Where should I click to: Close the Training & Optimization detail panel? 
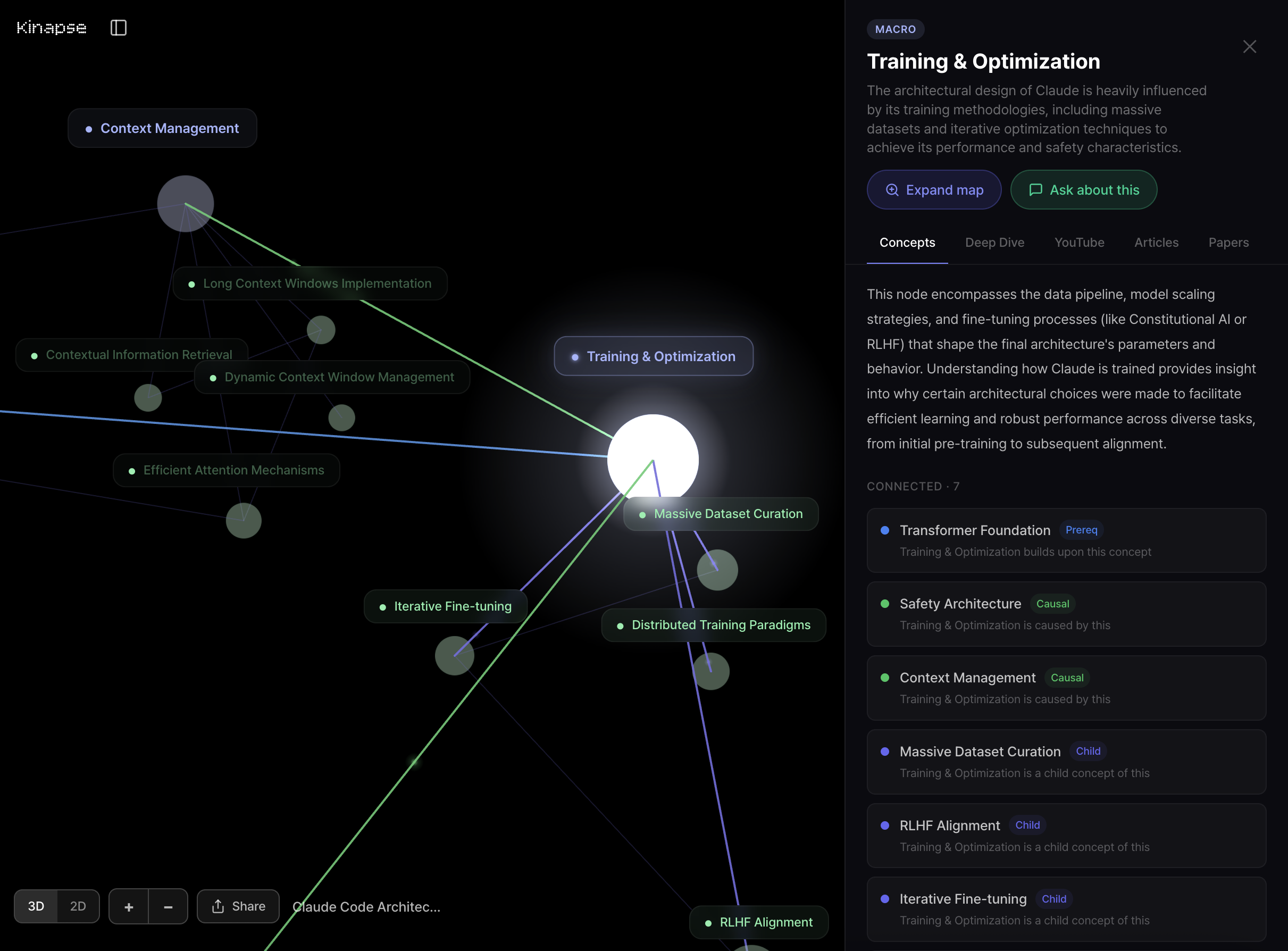pyautogui.click(x=1249, y=47)
